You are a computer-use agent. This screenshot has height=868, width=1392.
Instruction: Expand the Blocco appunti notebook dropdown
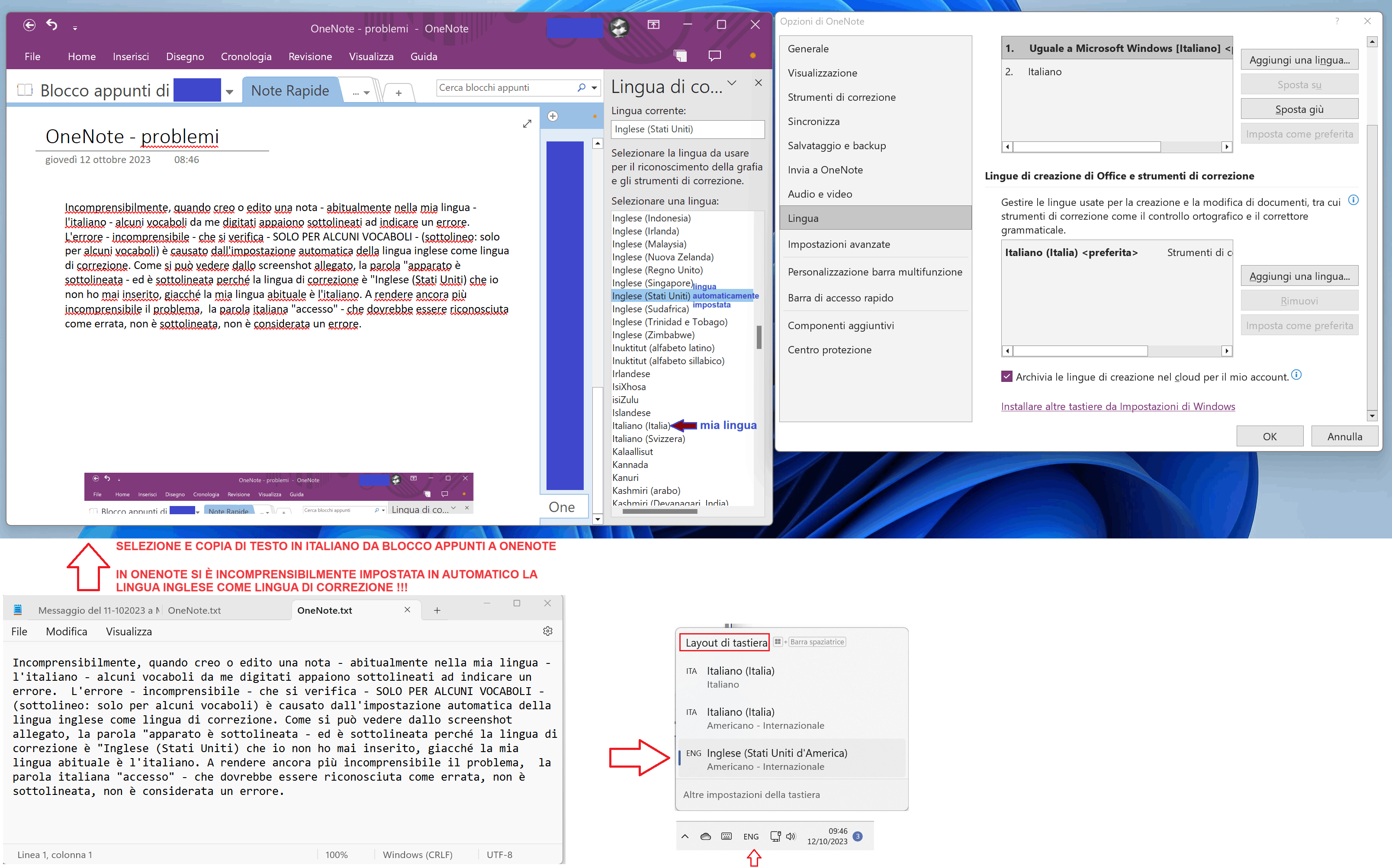tap(230, 91)
